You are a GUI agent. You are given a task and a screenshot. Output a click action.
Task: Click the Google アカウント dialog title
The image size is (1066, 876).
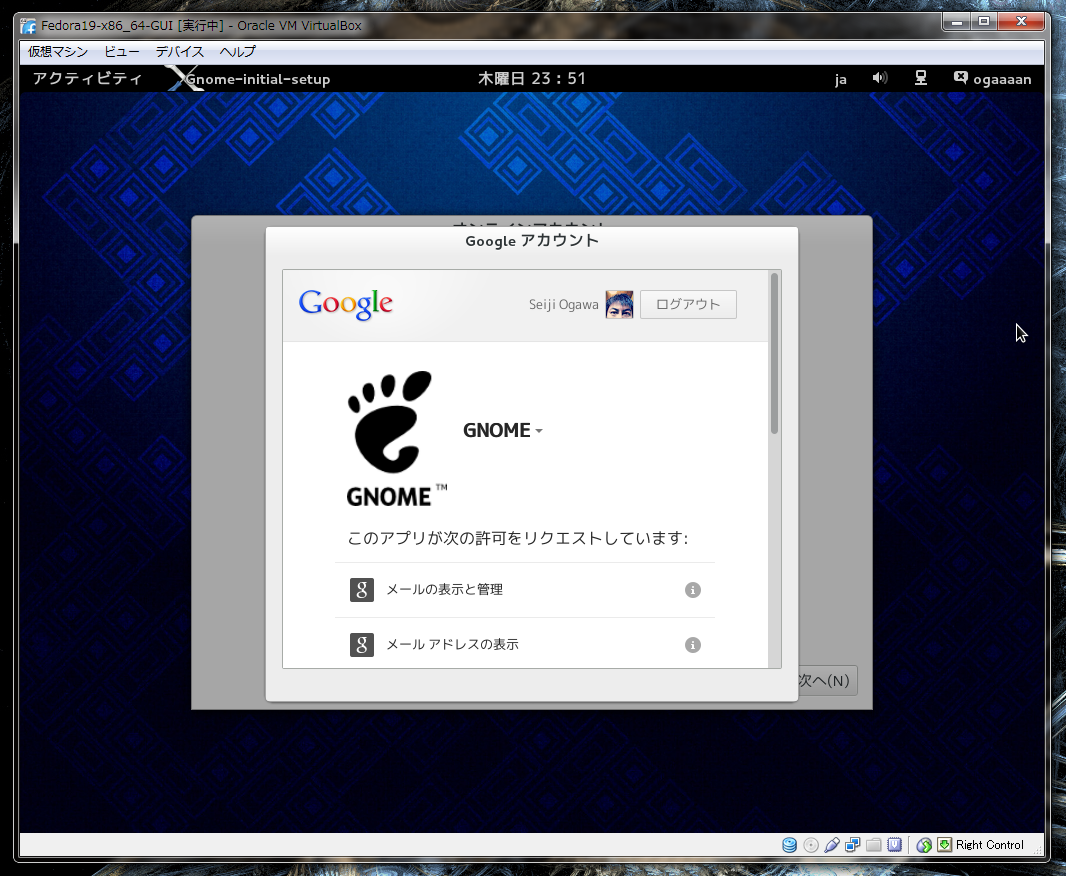click(x=532, y=241)
